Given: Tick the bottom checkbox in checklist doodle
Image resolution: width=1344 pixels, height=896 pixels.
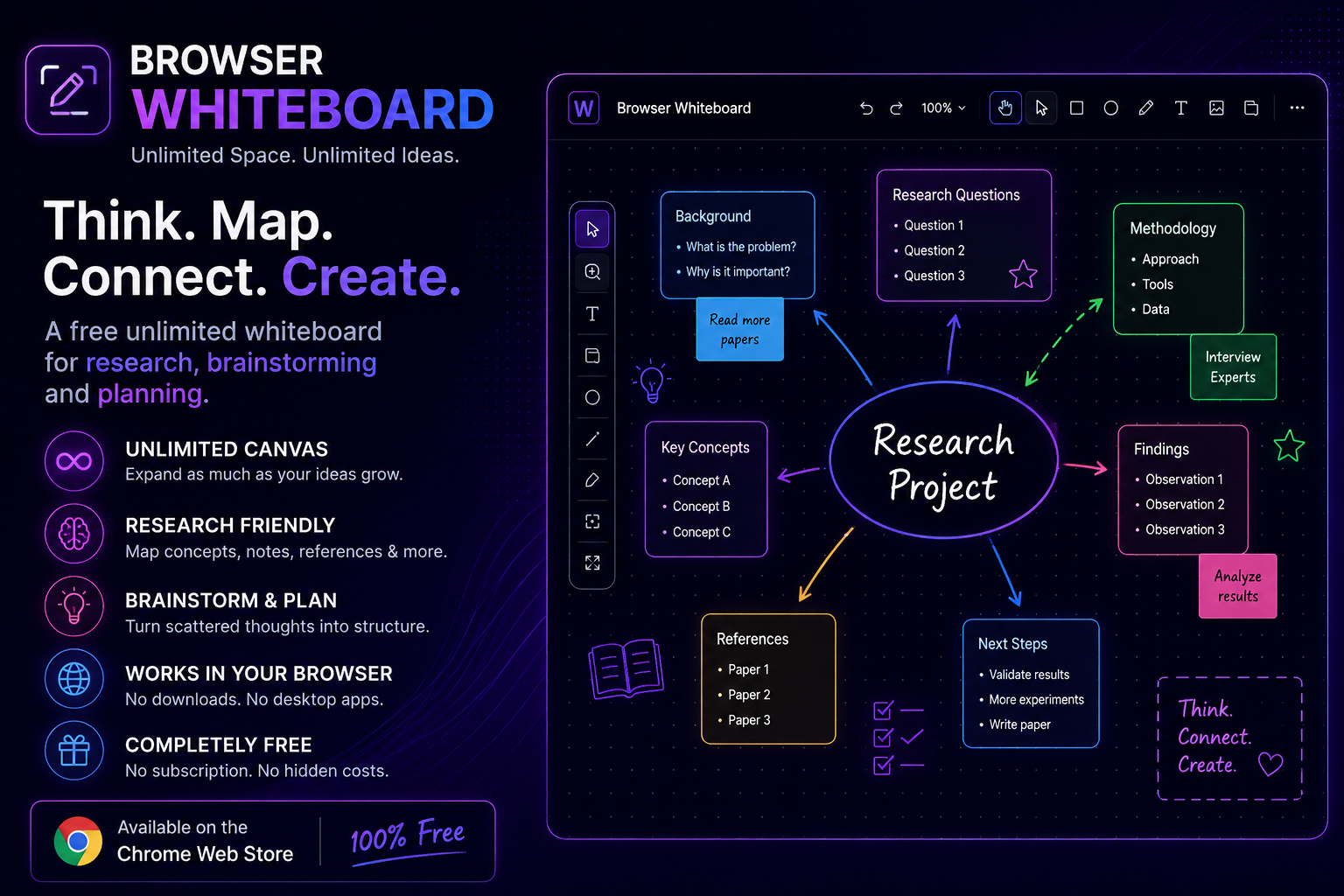Looking at the screenshot, I should pyautogui.click(x=883, y=765).
